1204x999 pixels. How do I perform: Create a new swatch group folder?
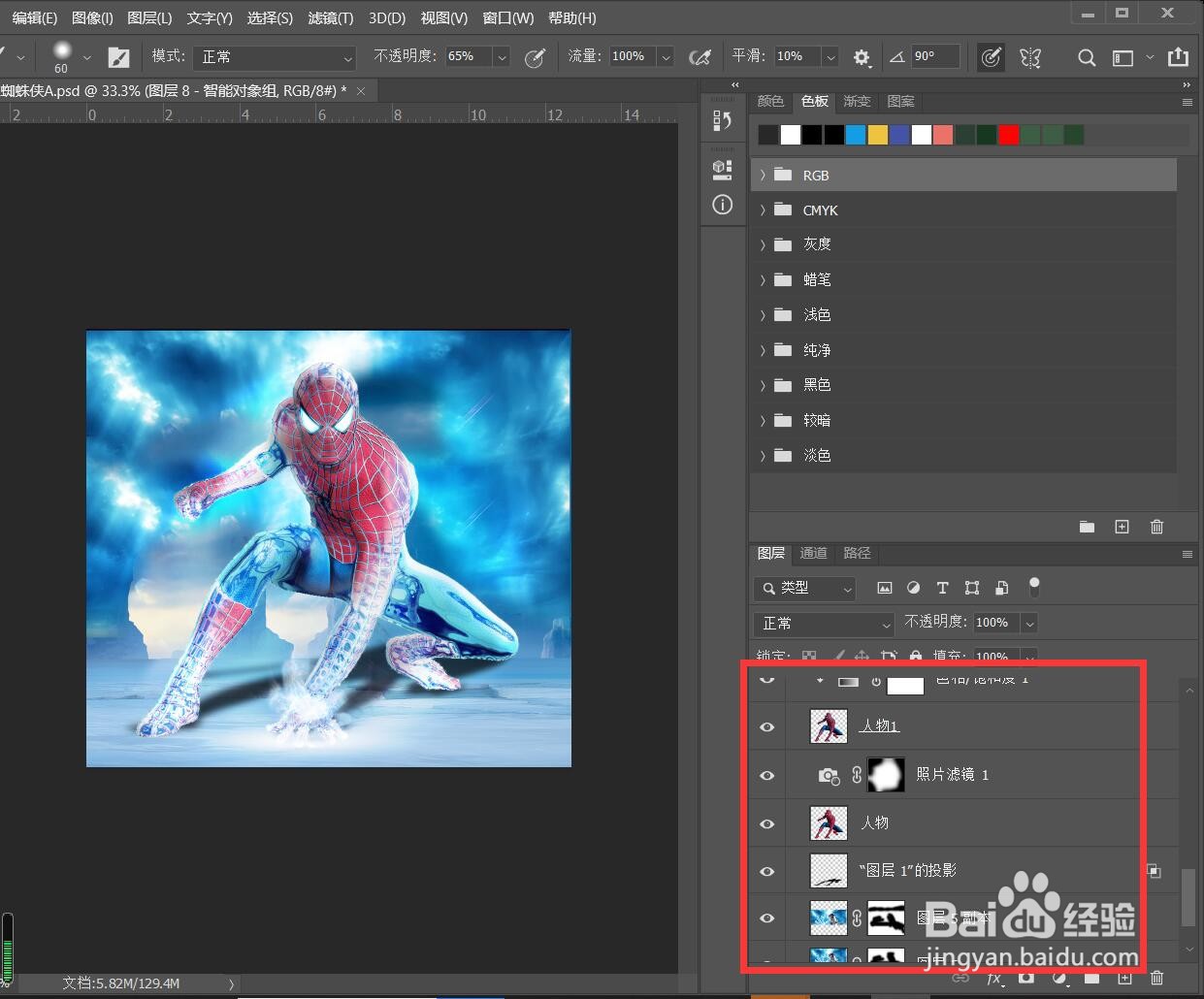pos(1087,527)
